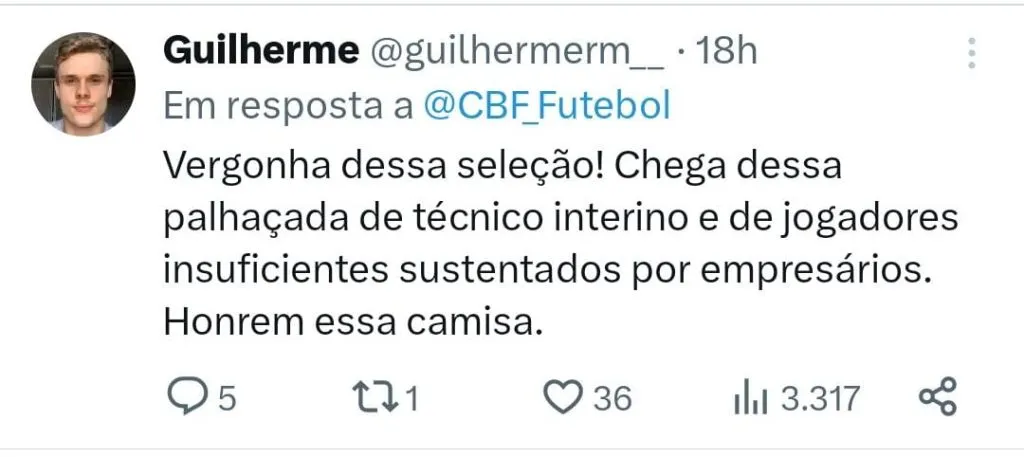Open Guilherme's profile picture
Screen dimensions: 1024x457
pos(83,83)
